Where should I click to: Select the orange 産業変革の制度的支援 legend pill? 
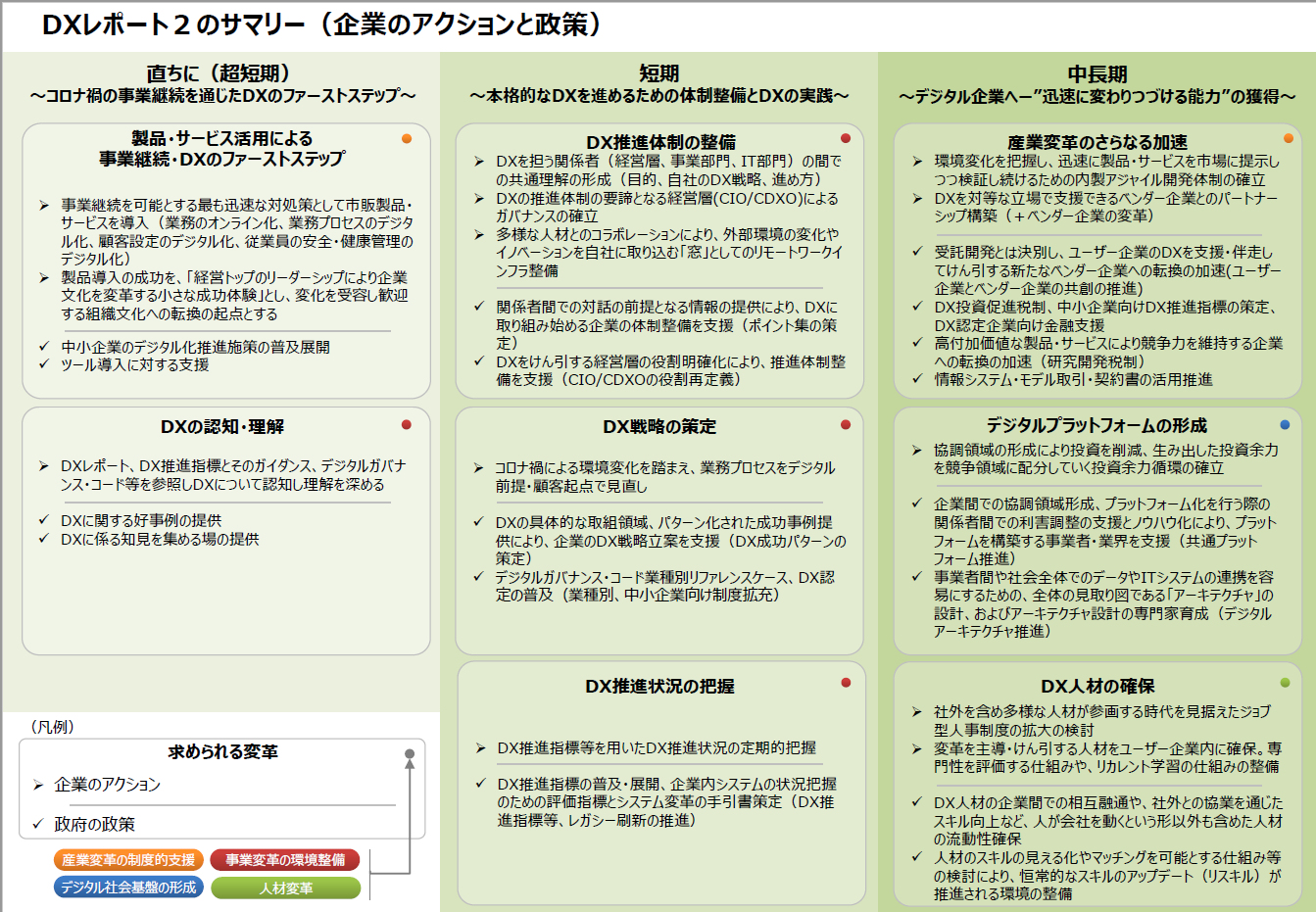click(128, 860)
